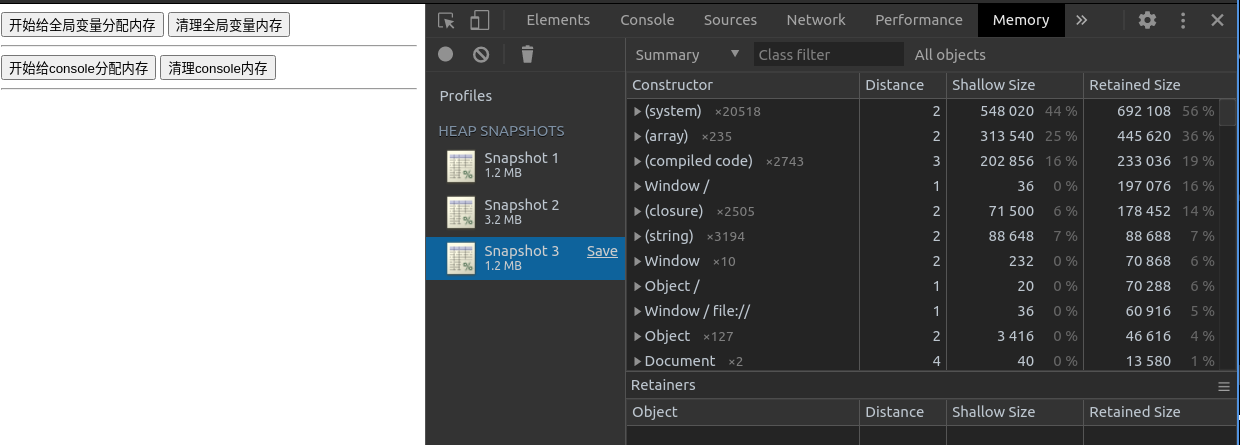Image resolution: width=1240 pixels, height=445 pixels.
Task: Click the 清理全局变量内存 button
Action: point(228,25)
